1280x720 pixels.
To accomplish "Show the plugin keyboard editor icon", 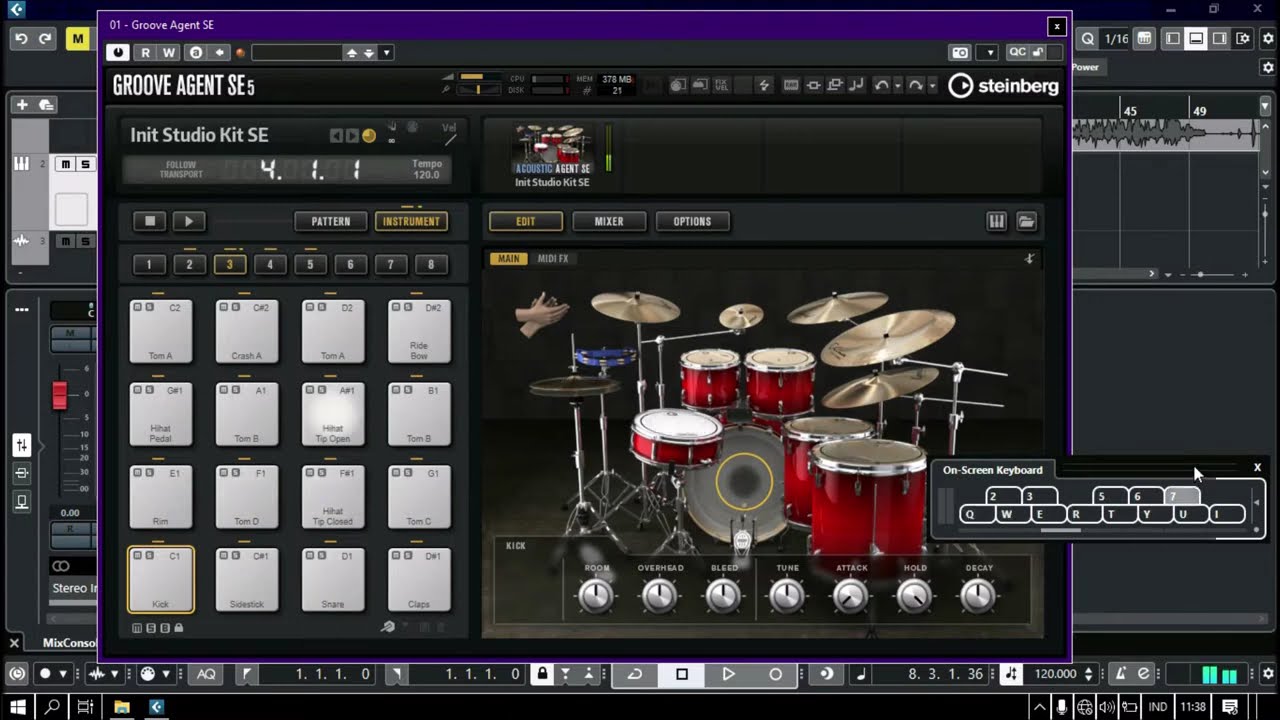I will point(996,221).
